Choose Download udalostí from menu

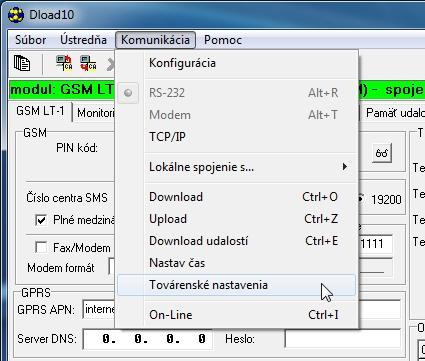pyautogui.click(x=237, y=241)
